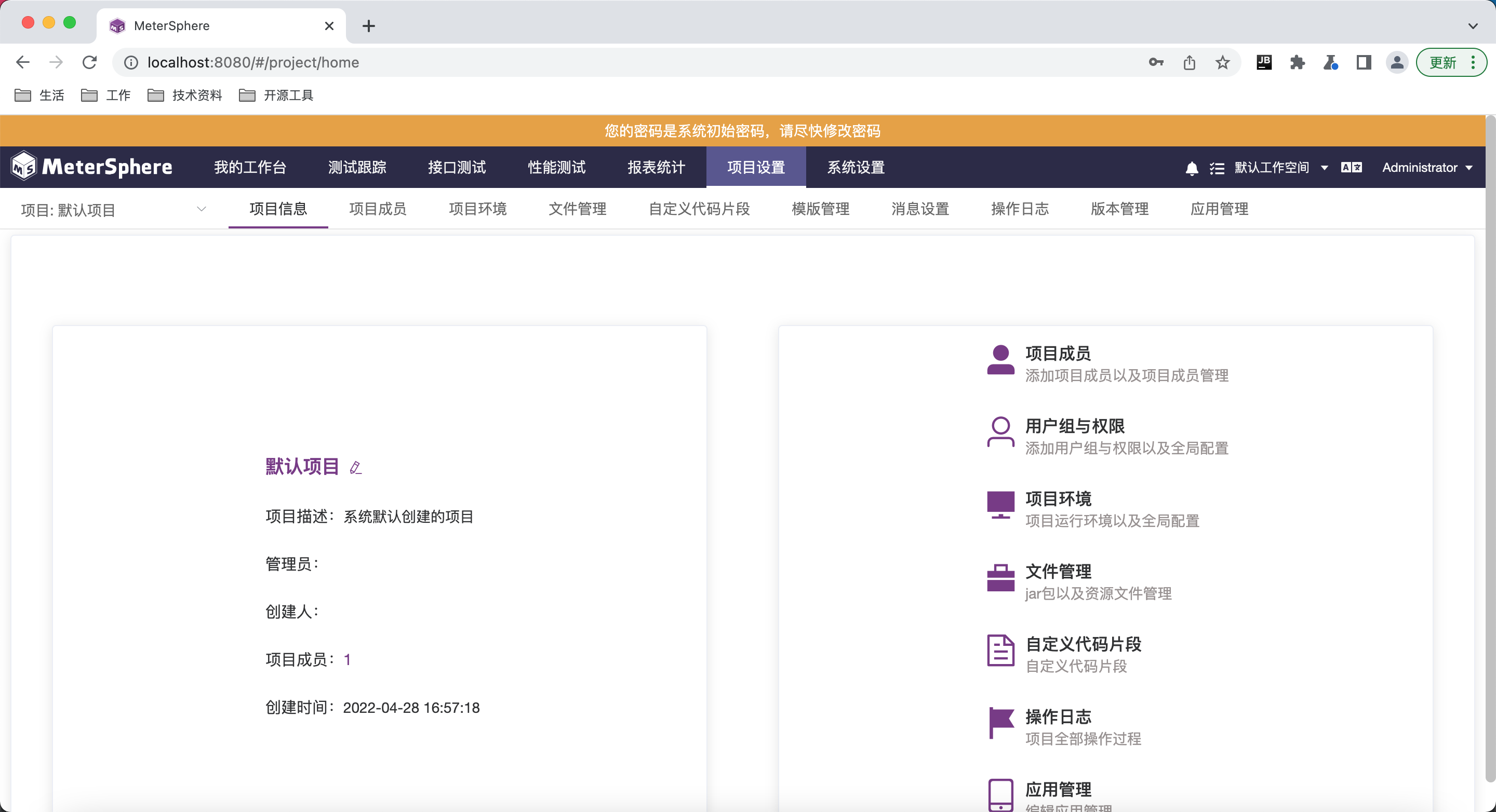Bookmark this page with the star icon

[1222, 63]
